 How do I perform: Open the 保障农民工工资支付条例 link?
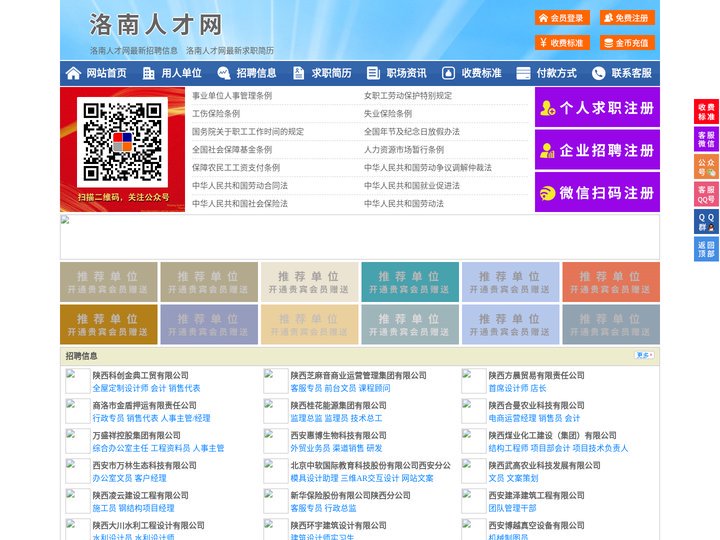(236, 168)
